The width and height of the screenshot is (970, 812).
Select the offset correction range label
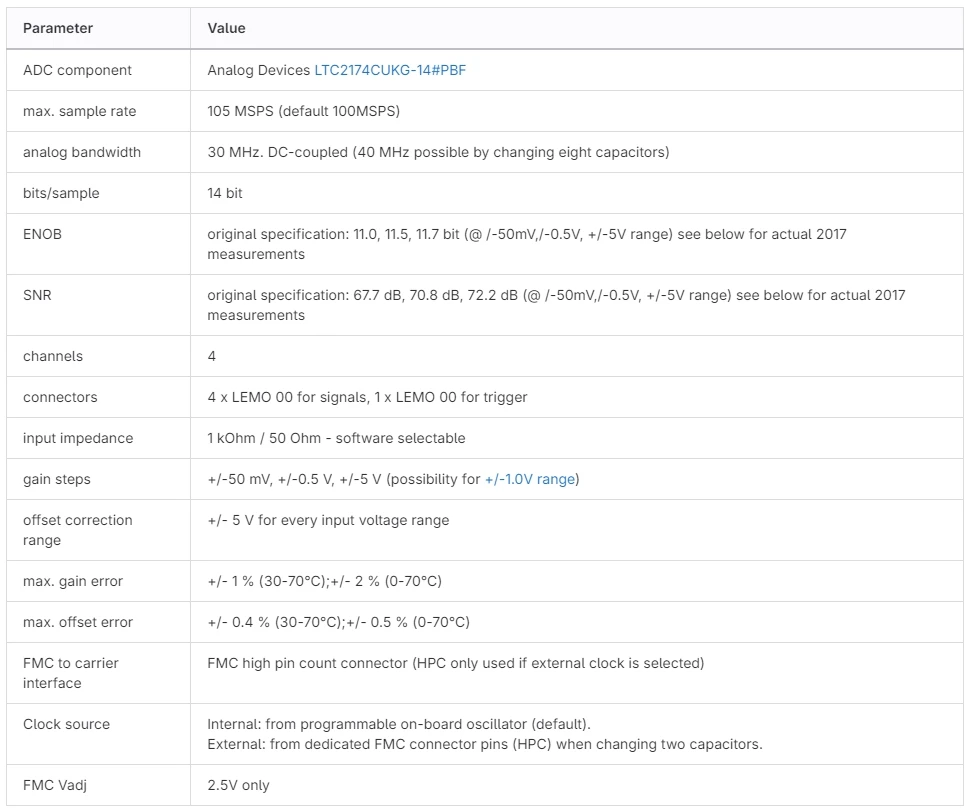(77, 530)
